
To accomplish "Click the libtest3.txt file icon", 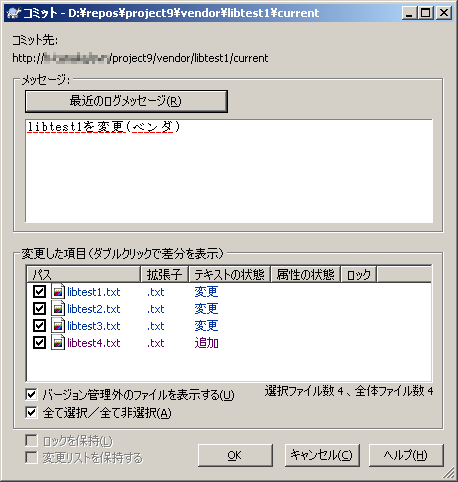I will (58, 326).
